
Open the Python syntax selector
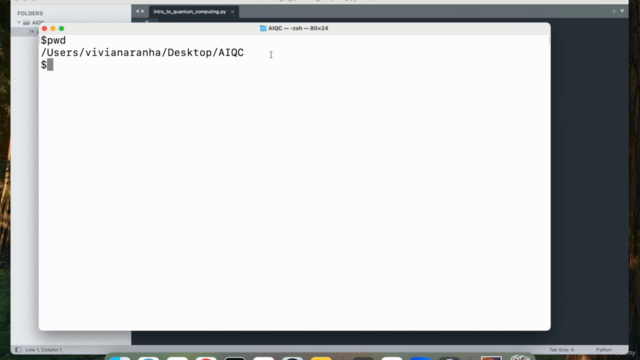(x=604, y=350)
